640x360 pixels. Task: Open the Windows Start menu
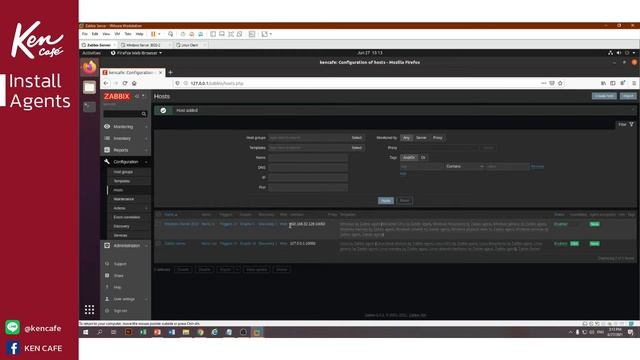point(86,332)
